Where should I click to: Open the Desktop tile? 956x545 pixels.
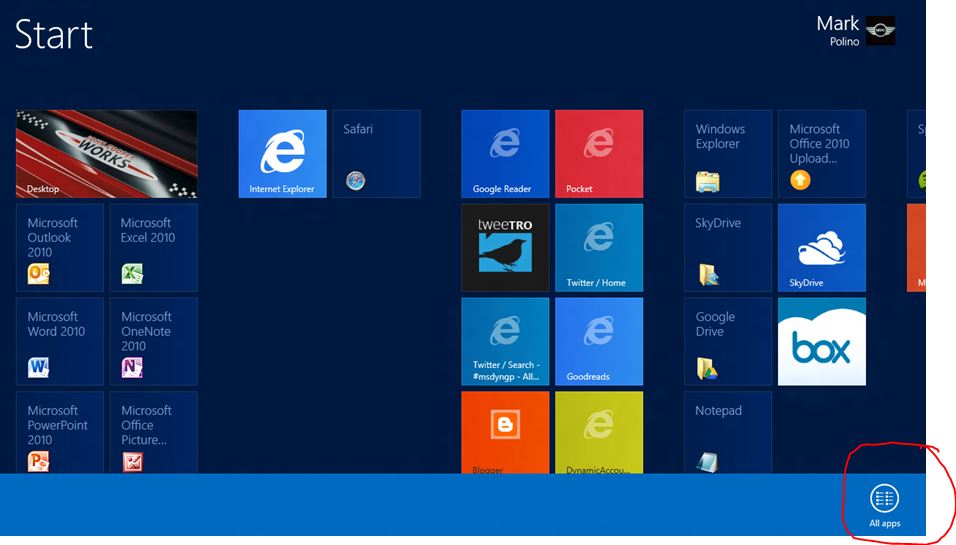[x=107, y=154]
